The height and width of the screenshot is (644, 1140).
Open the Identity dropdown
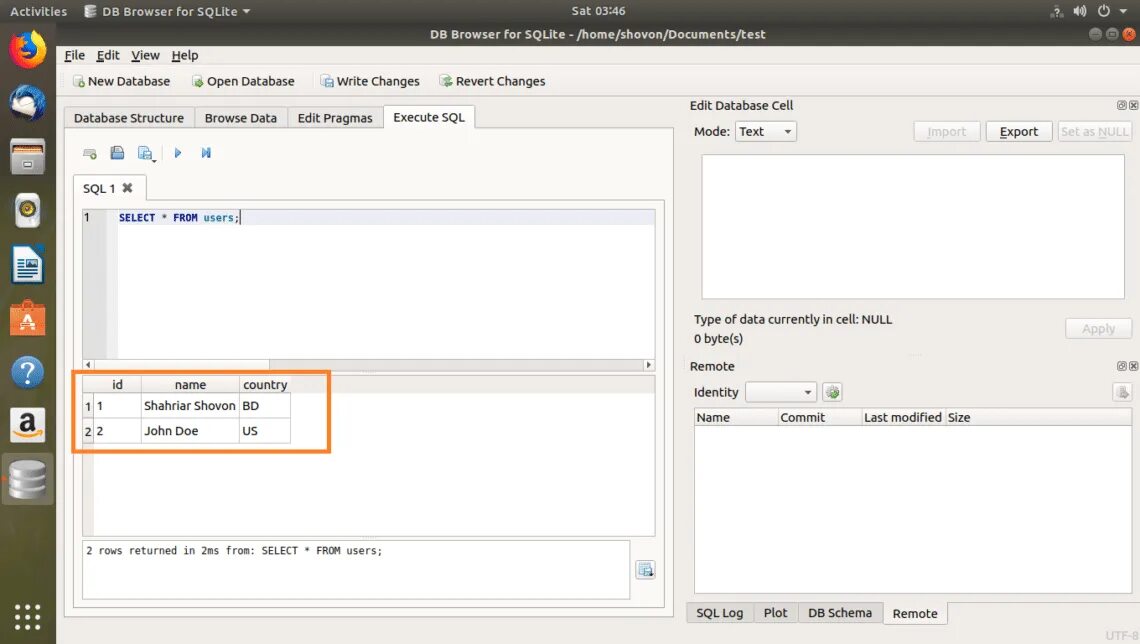click(x=781, y=393)
